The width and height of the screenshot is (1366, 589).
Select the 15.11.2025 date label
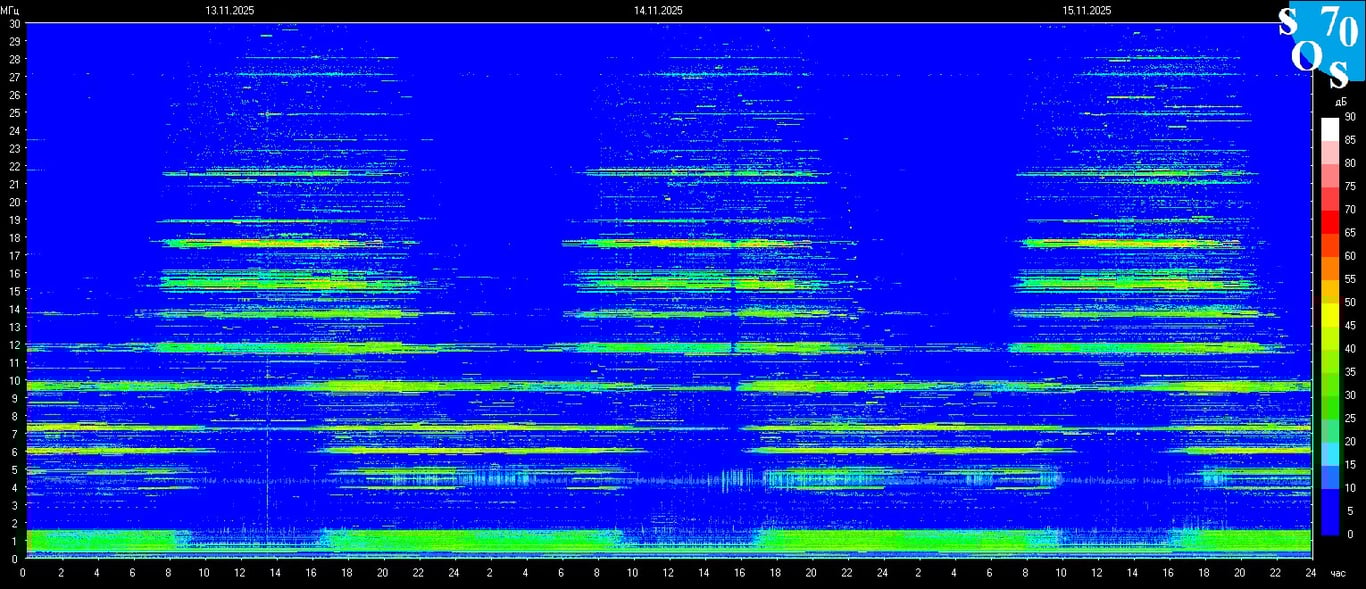[x=1087, y=10]
